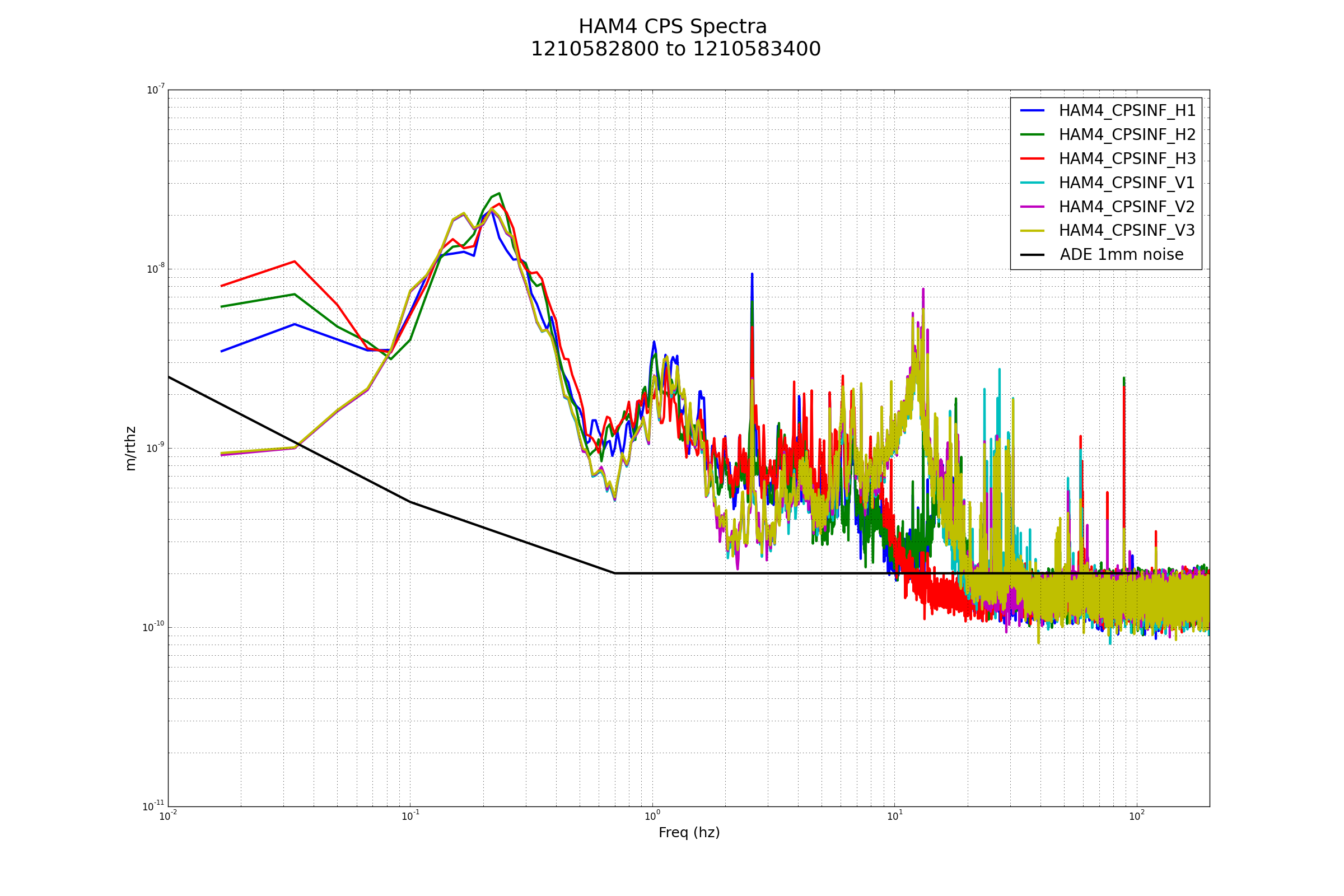Click the m/rthz y-axis label
Viewport: 1344px width, 896px height.
pos(131,448)
